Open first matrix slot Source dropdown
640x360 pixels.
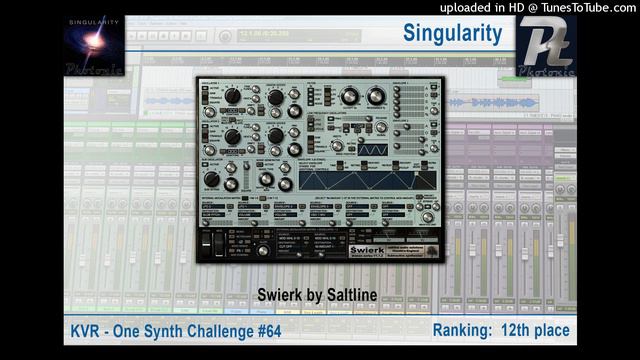coord(214,207)
